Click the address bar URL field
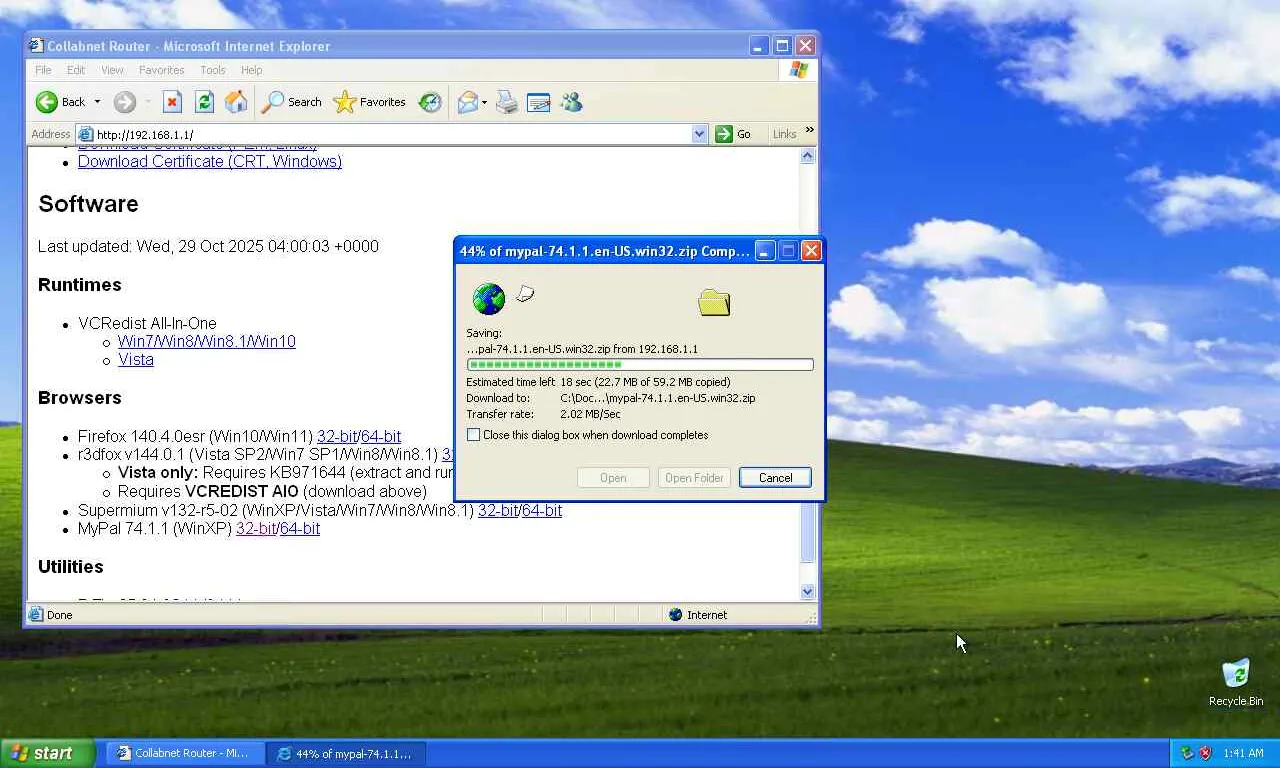1280x768 pixels. click(392, 134)
